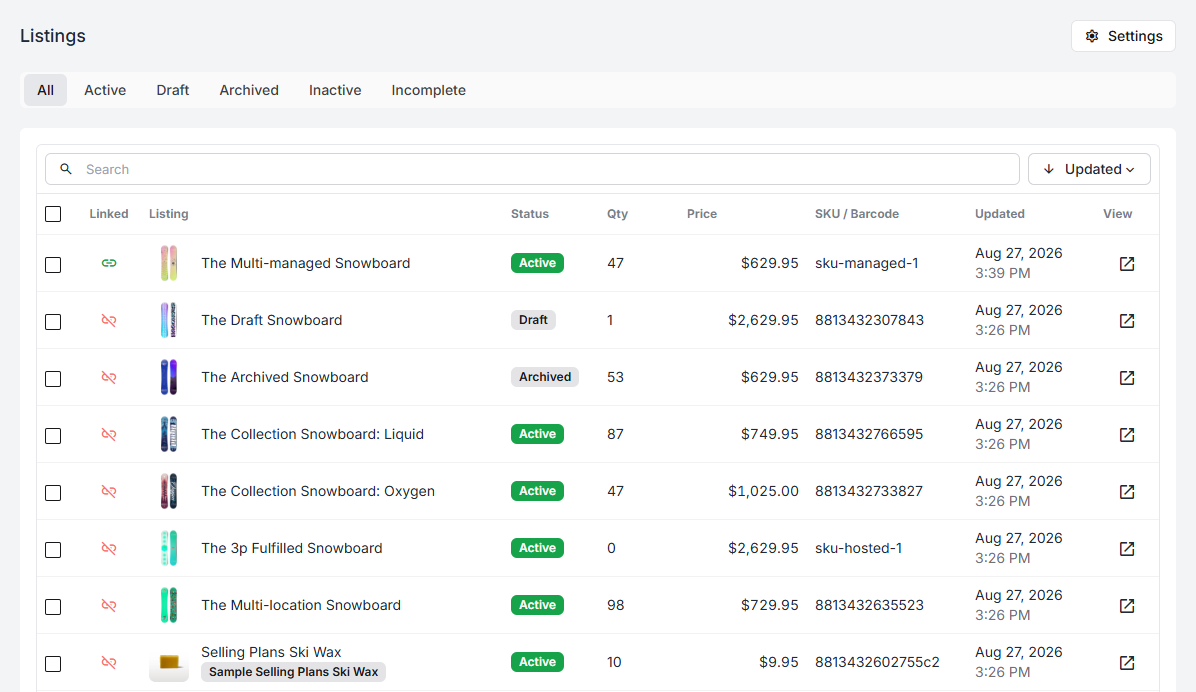Click Collection Snowboard: Oxygen thumbnail
The height and width of the screenshot is (692, 1196).
169,491
